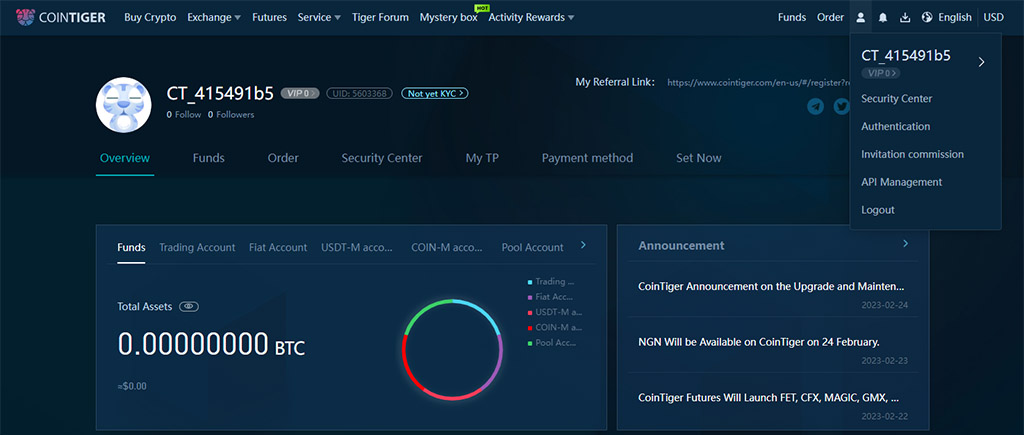Select Pool Account tab
The height and width of the screenshot is (435, 1024).
click(532, 248)
